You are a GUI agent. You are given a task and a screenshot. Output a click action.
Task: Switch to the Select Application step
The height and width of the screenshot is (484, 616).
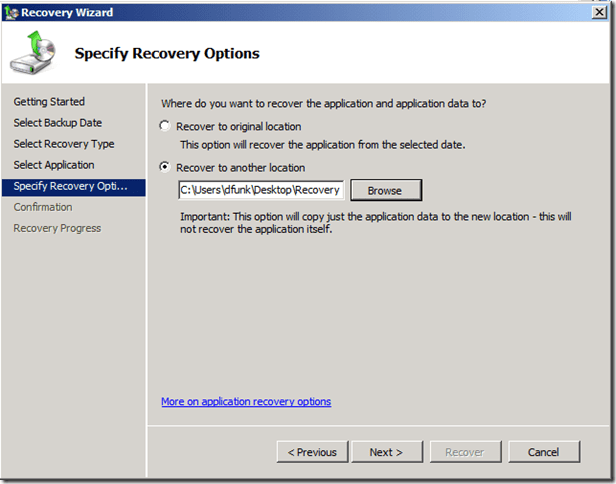[54, 165]
